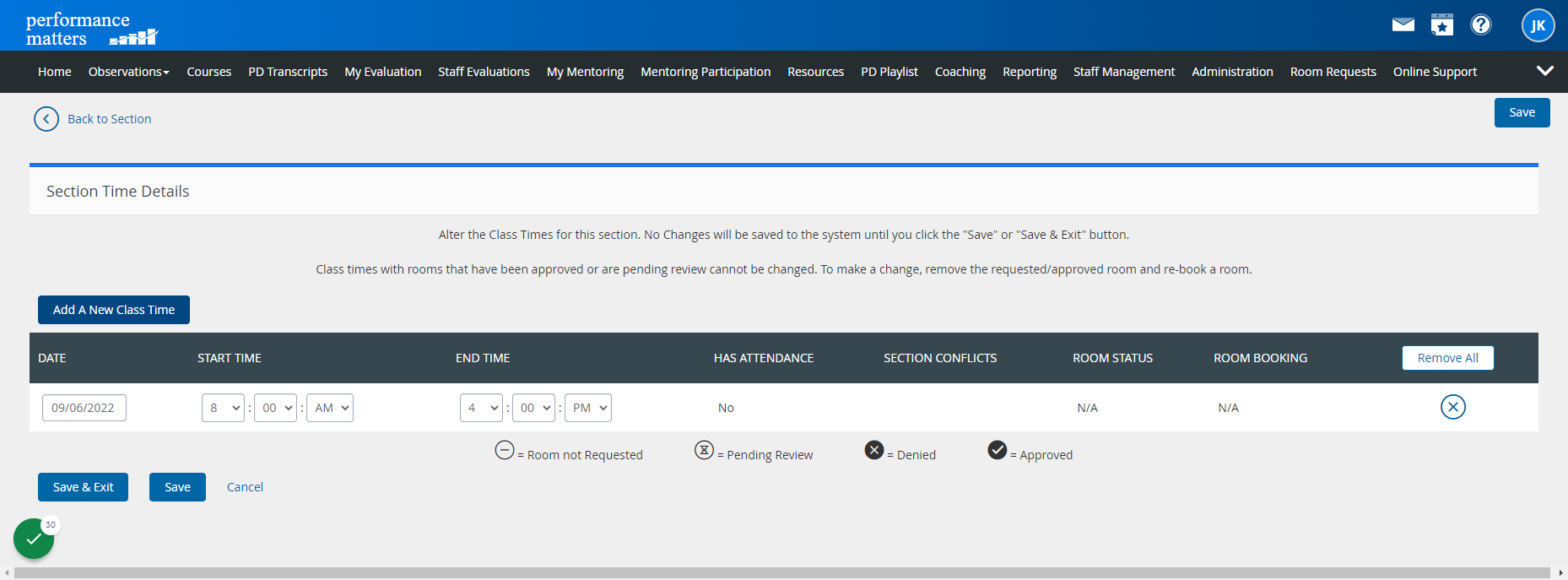Open the Reporting menu item
1568x580 pixels.
[1030, 72]
